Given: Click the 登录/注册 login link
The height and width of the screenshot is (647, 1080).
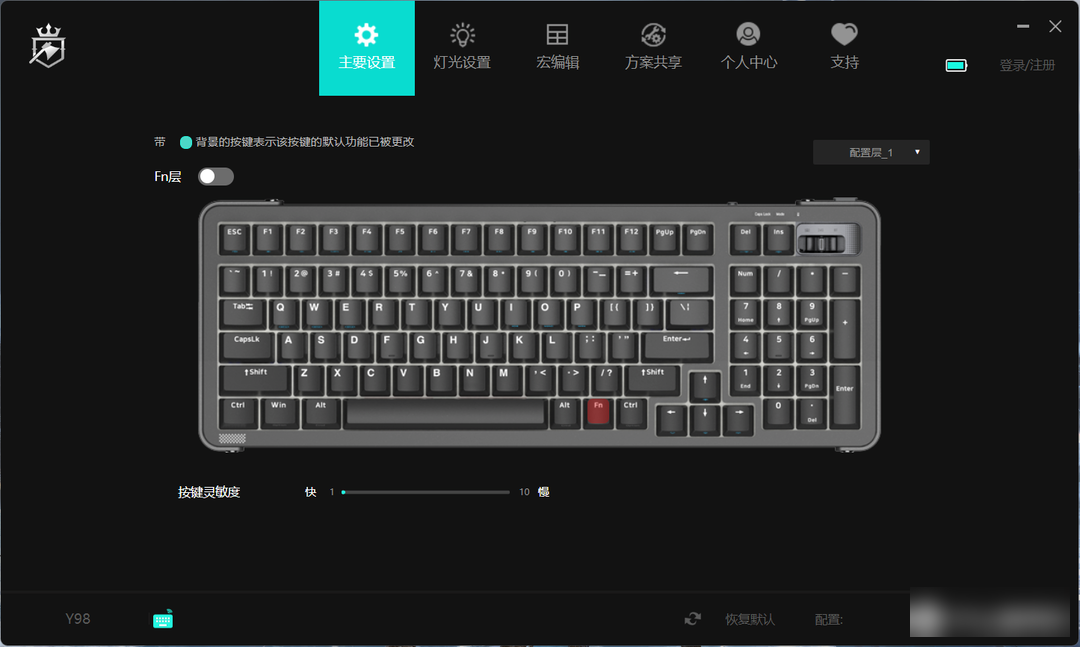Looking at the screenshot, I should click(x=1027, y=65).
